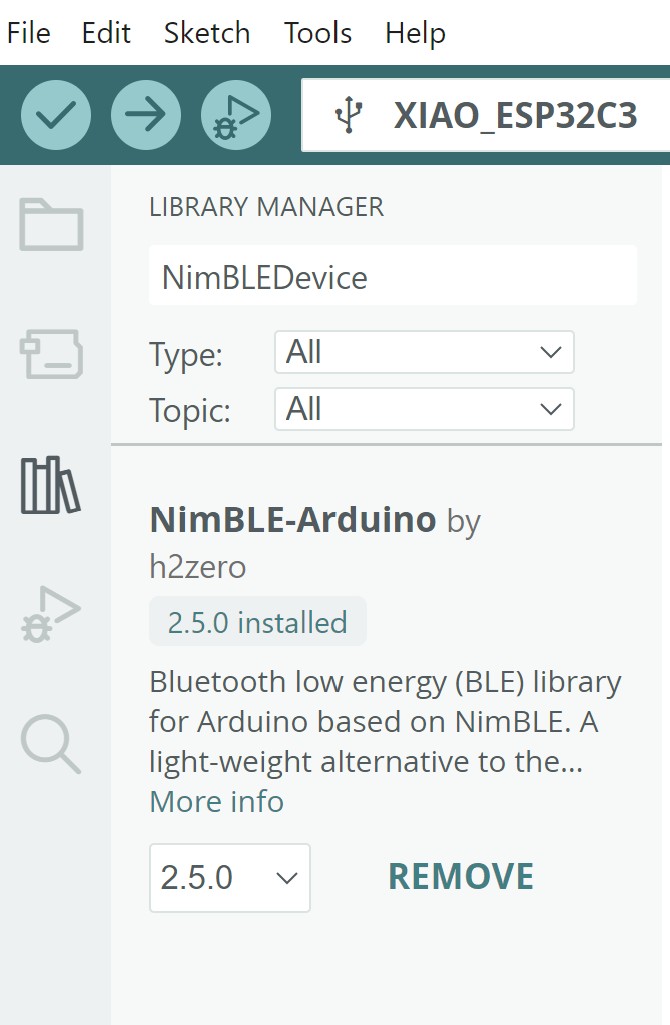Toggle the Library Manager sidebar icon
Viewport: 670px width, 1025px height.
coord(51,485)
